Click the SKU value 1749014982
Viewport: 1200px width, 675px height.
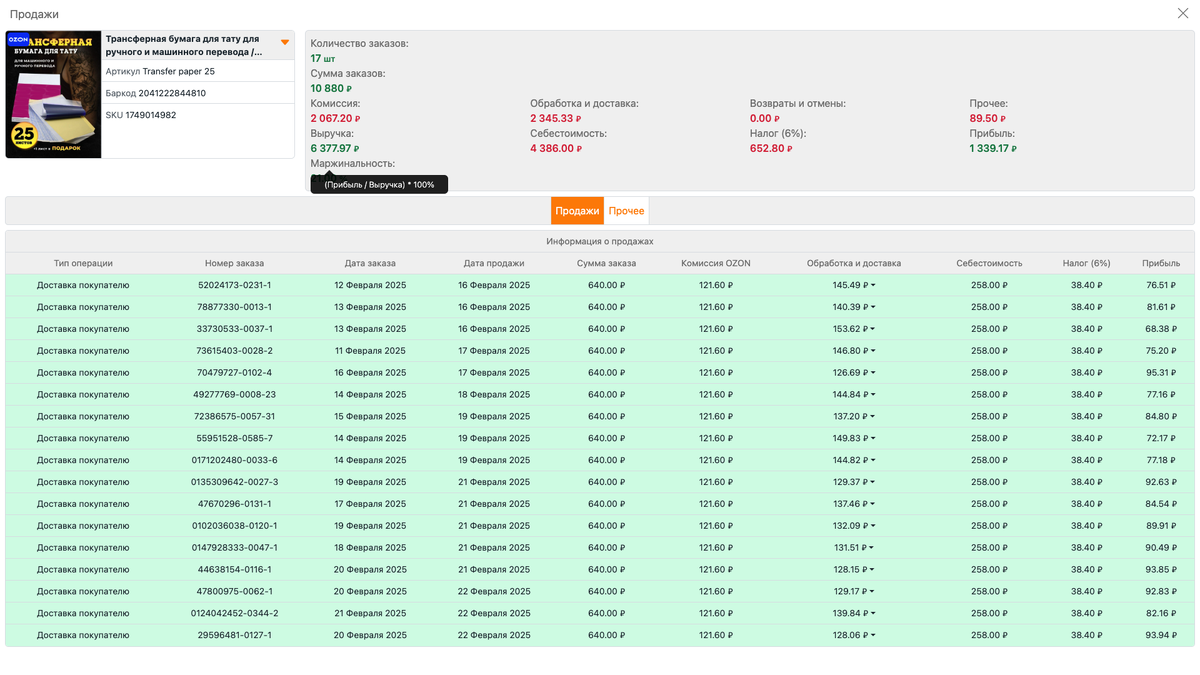pyautogui.click(x=151, y=115)
